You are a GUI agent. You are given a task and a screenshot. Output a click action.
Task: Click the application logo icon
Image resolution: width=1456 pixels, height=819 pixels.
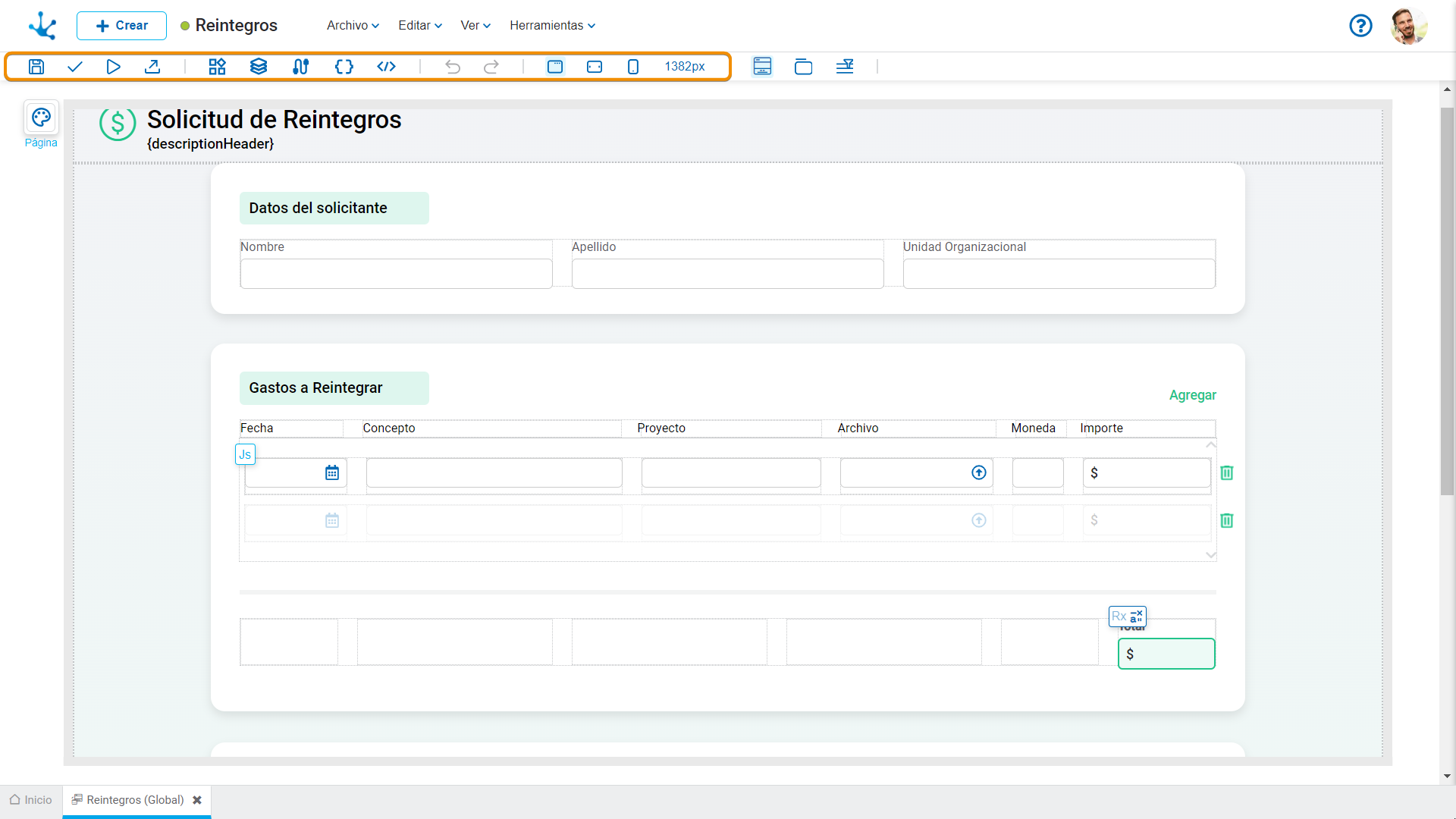pos(42,26)
